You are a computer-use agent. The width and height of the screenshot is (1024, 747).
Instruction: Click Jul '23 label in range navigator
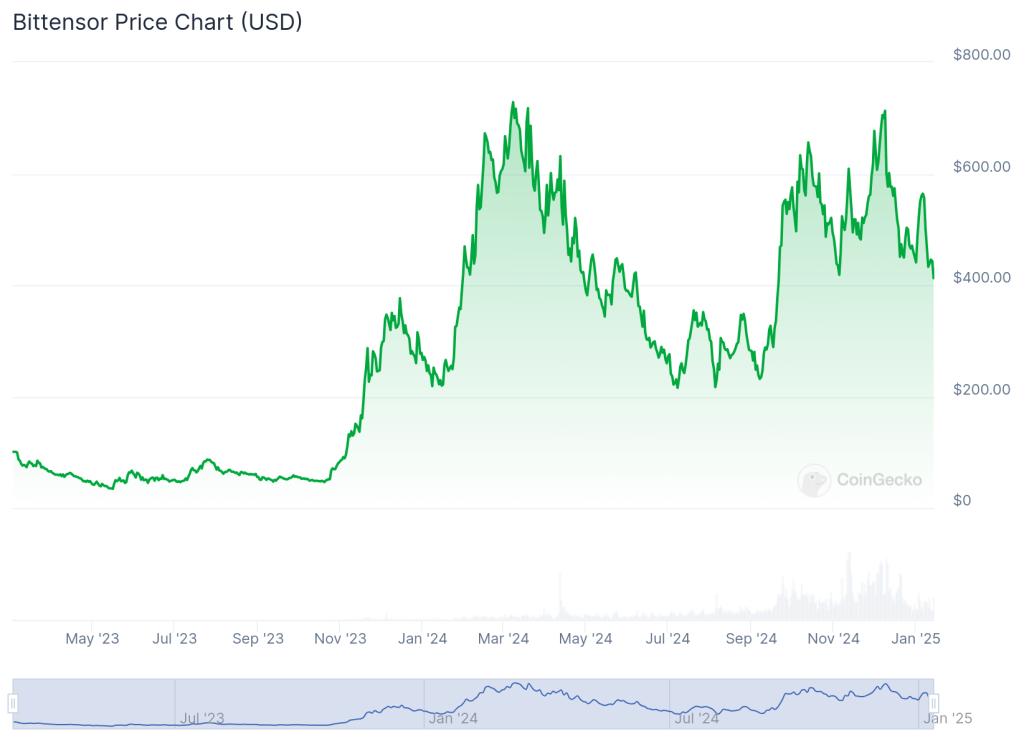[x=202, y=717]
